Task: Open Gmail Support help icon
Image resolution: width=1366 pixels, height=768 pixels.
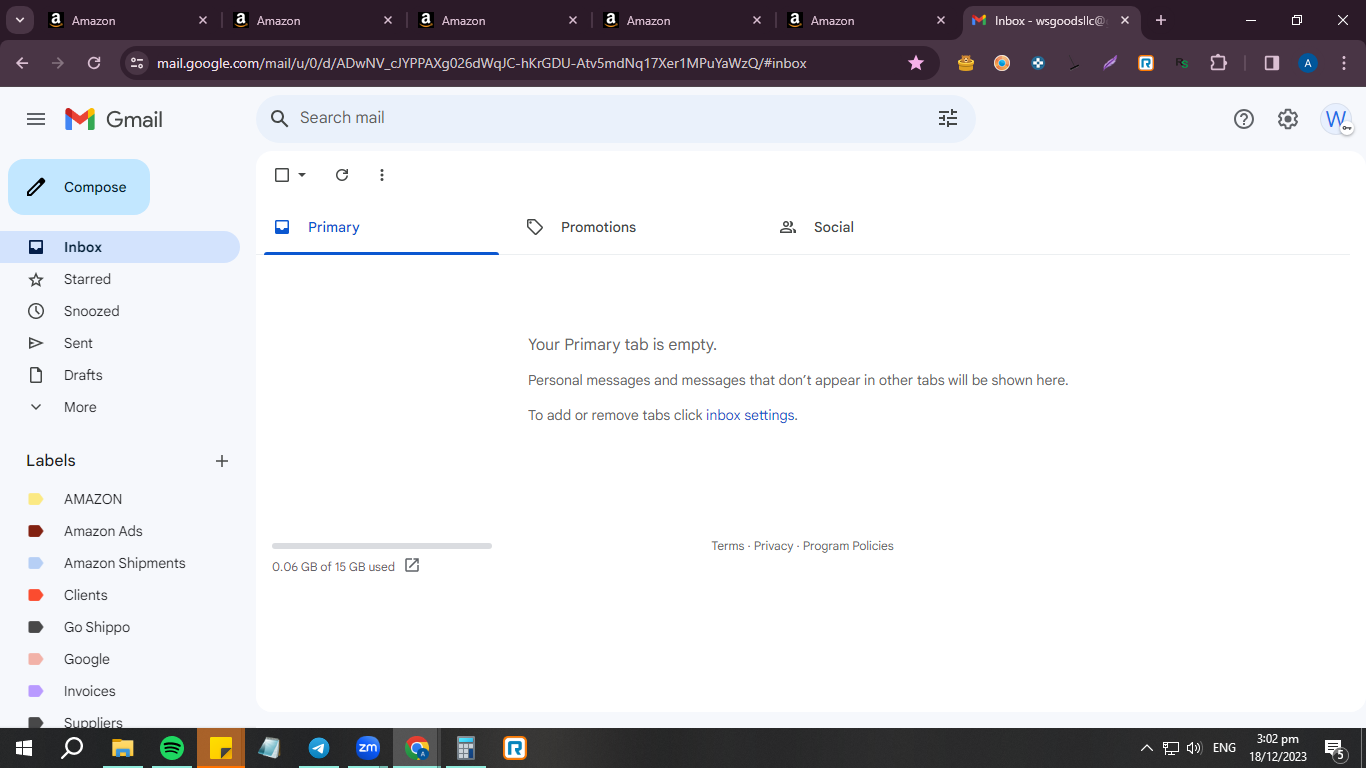Action: click(1244, 119)
